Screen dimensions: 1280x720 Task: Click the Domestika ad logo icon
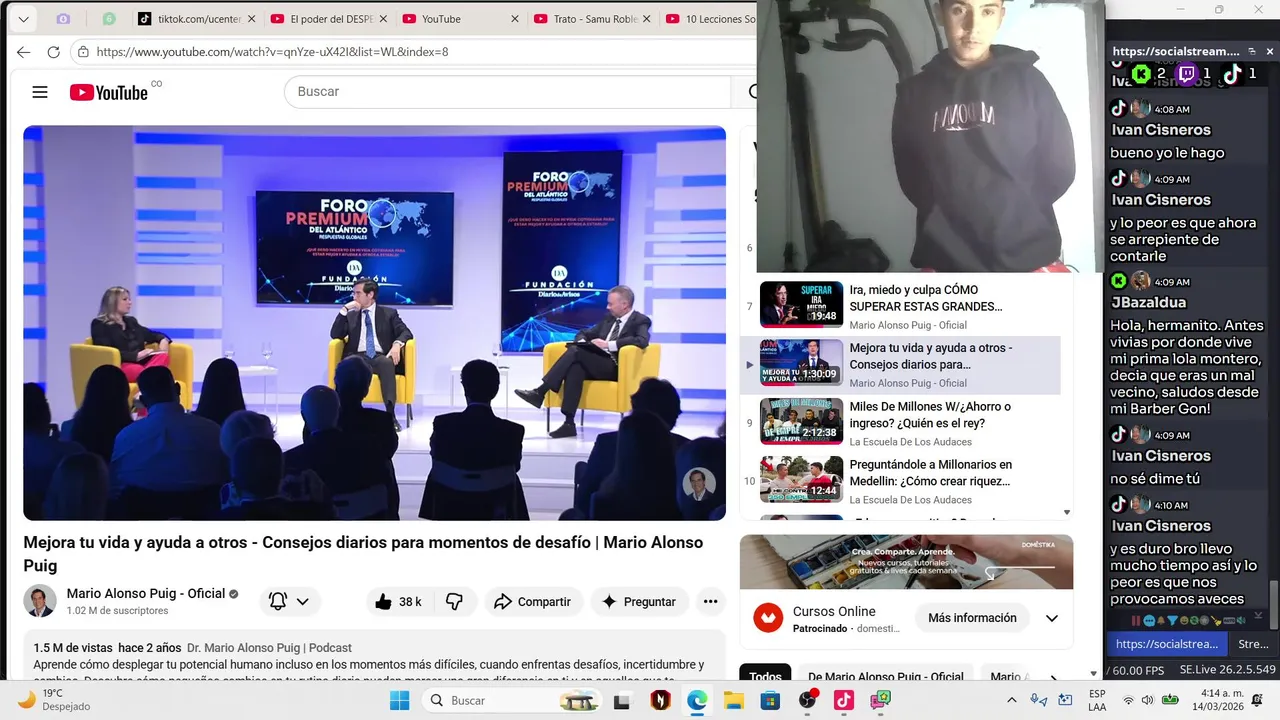tap(768, 618)
